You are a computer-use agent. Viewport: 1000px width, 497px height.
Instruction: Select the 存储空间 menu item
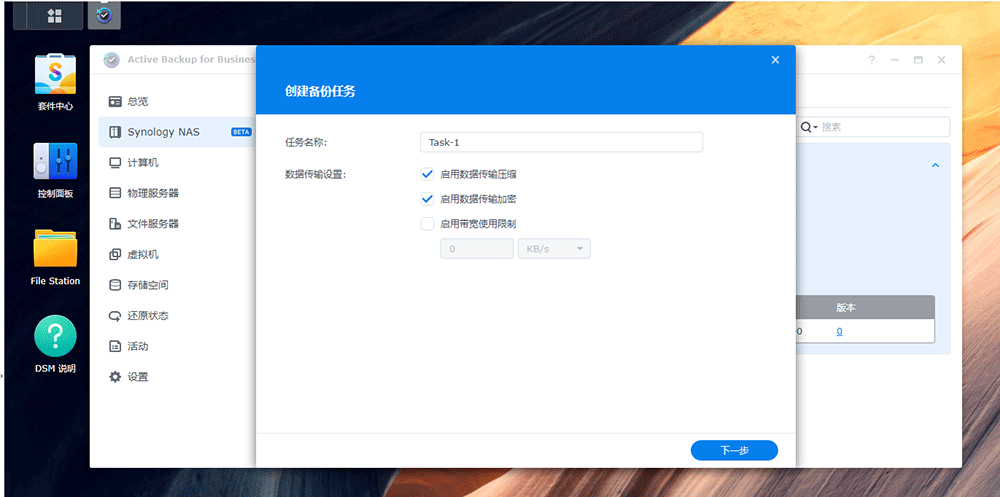pos(177,285)
